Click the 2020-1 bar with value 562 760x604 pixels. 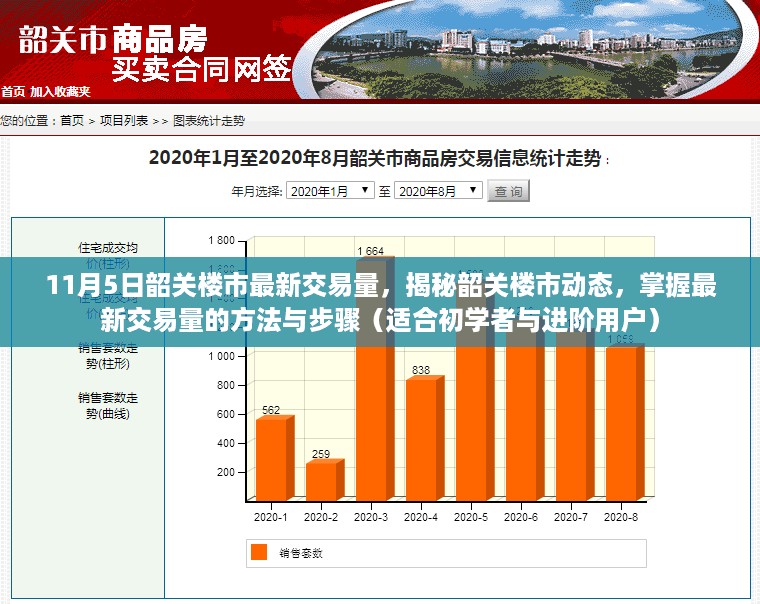click(271, 459)
